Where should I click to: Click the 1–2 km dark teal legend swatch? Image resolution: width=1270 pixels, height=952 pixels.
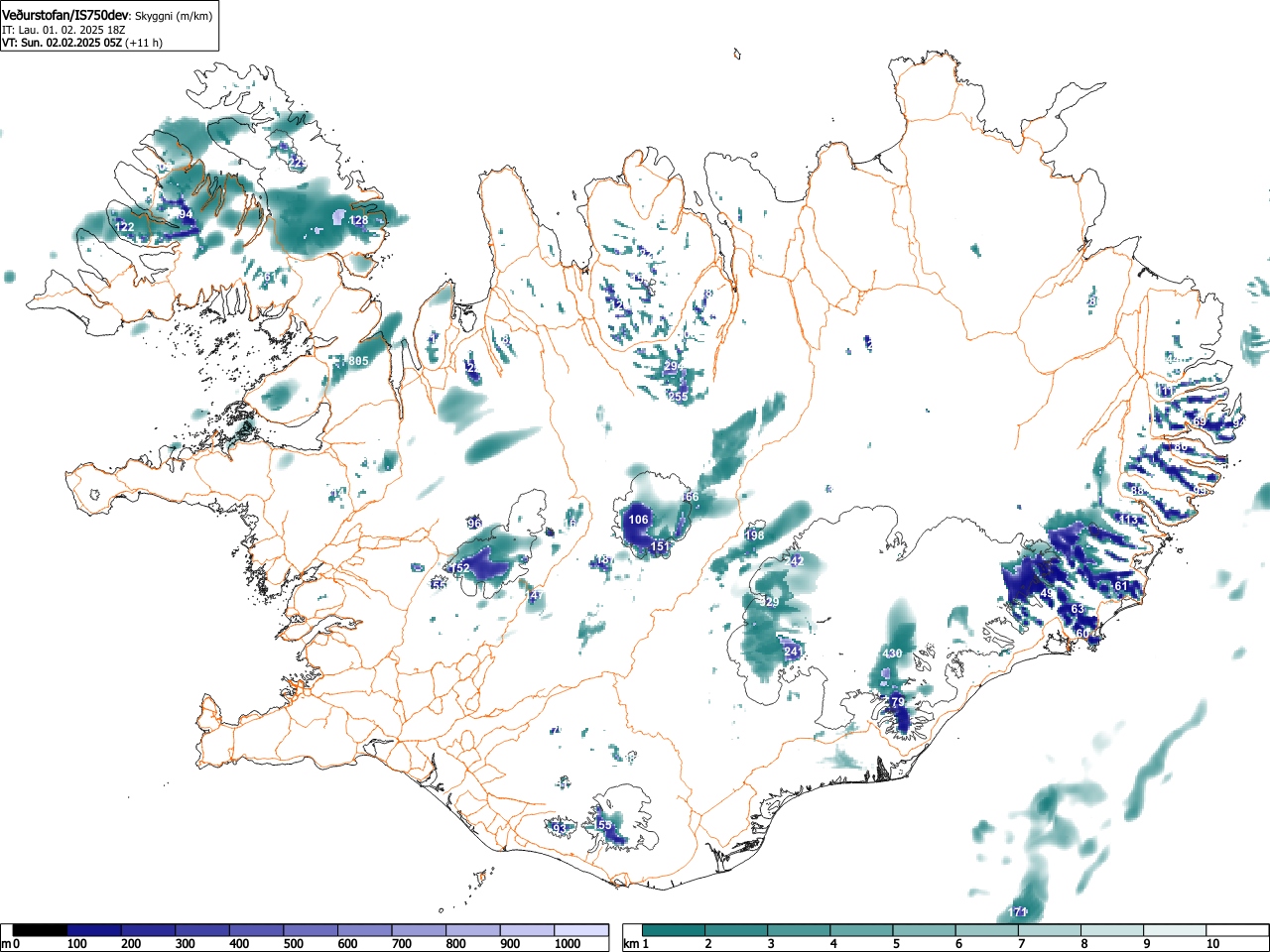point(675,930)
